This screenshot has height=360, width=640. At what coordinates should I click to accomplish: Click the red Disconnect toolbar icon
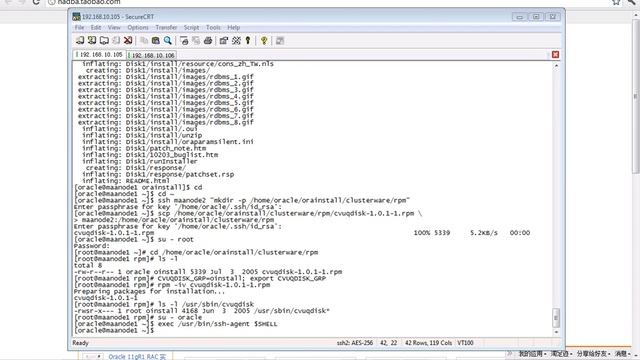(128, 40)
